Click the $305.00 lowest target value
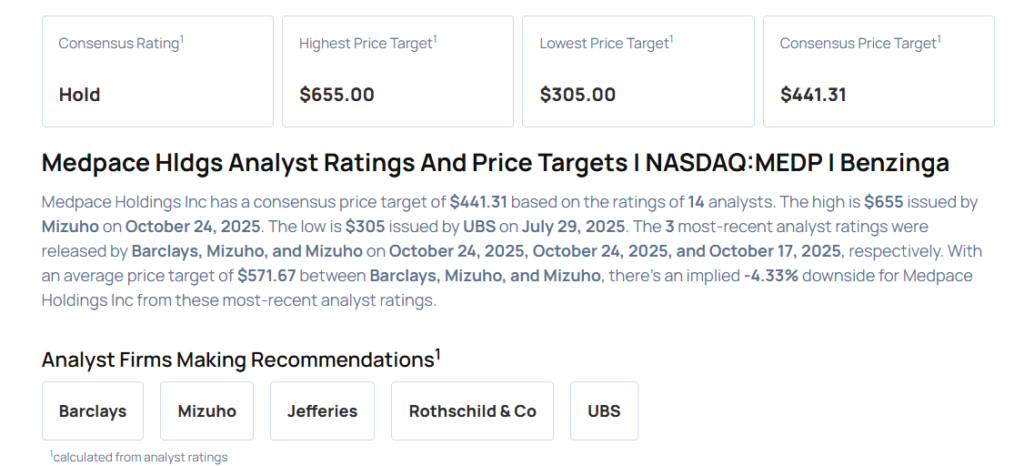The height and width of the screenshot is (466, 1024). coord(577,95)
